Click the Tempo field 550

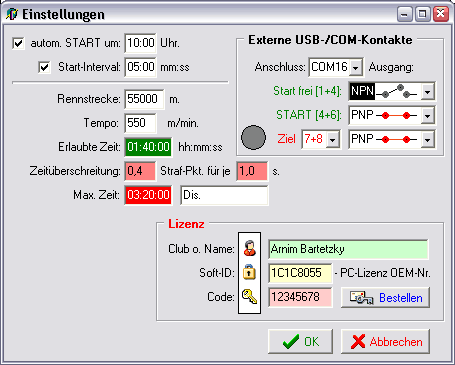[x=140, y=123]
